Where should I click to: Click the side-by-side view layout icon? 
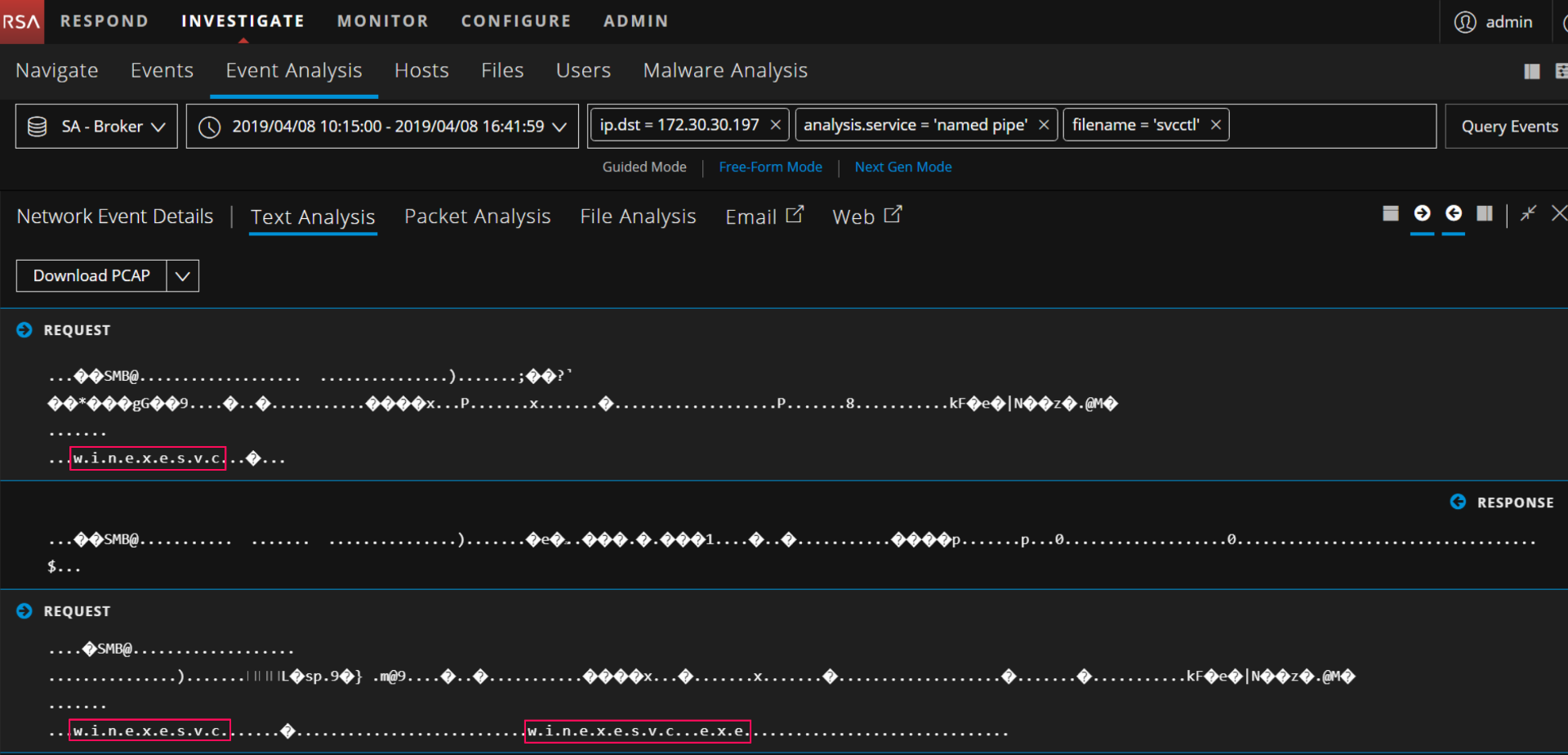tap(1485, 214)
